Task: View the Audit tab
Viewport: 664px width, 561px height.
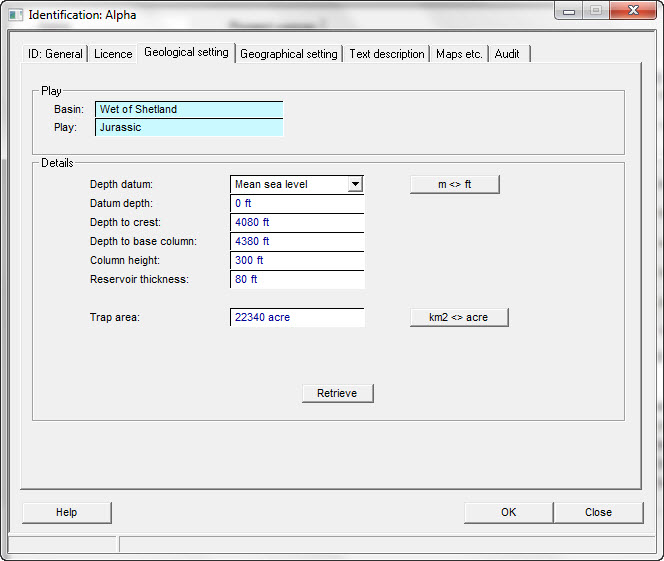Action: (507, 54)
